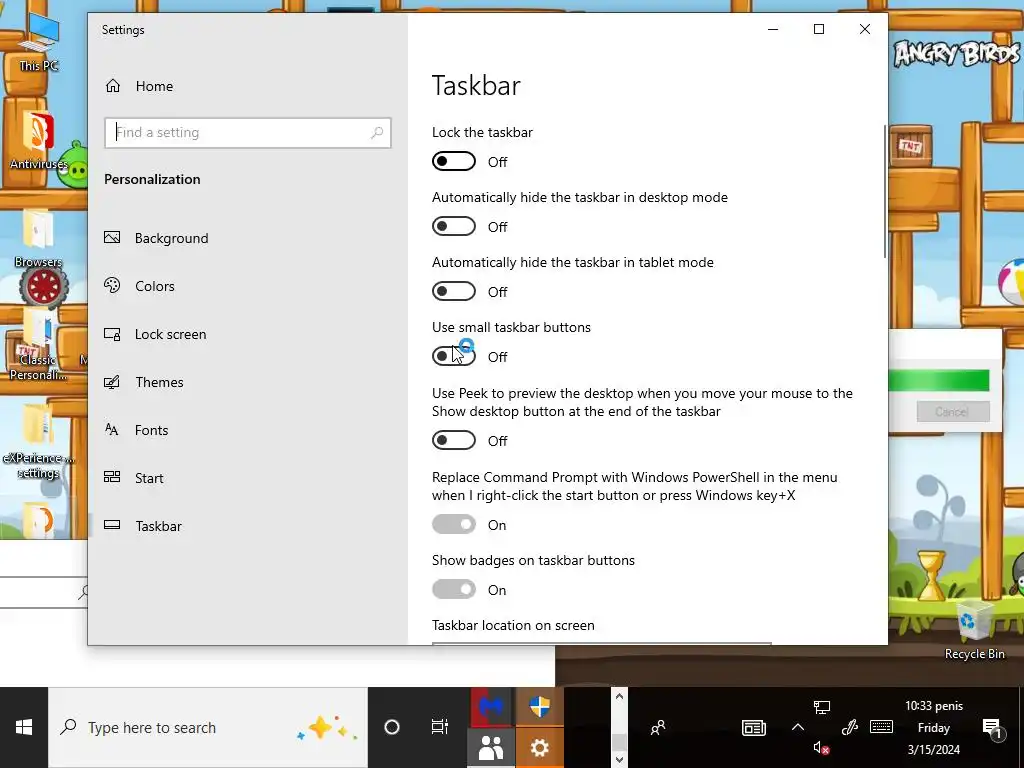The height and width of the screenshot is (768, 1024).
Task: Select This PC desktop icon
Action: pos(39,42)
